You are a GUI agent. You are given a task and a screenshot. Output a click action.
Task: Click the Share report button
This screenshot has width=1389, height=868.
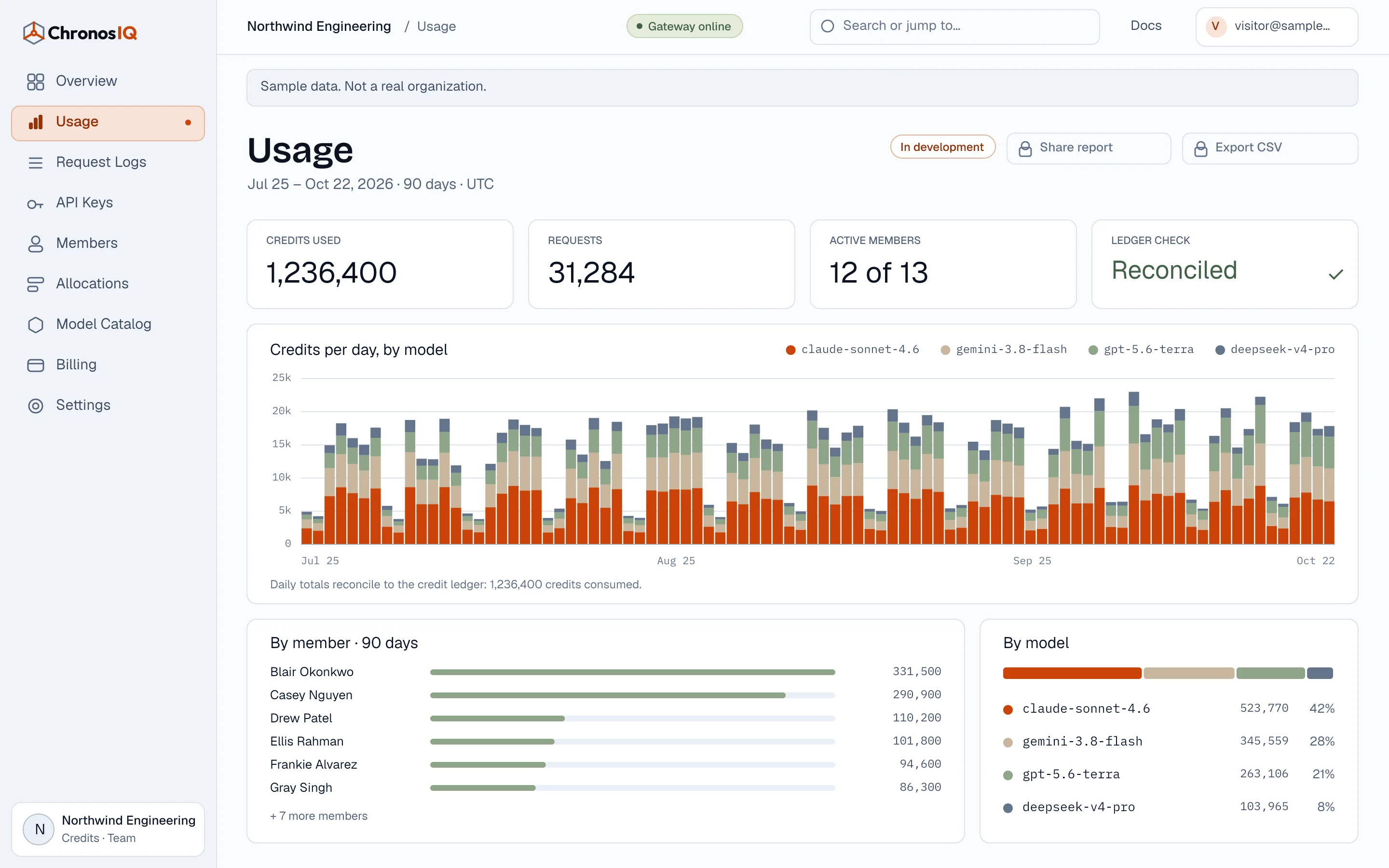pyautogui.click(x=1089, y=148)
